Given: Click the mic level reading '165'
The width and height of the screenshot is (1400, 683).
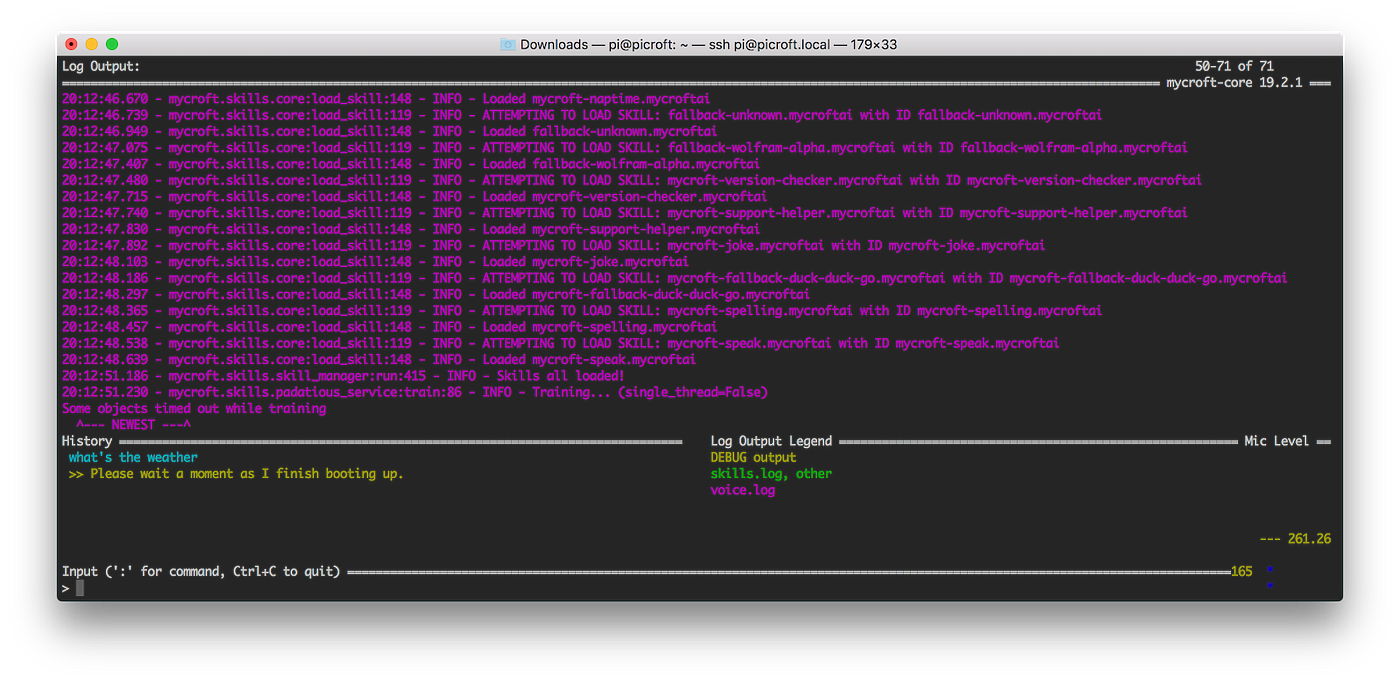Looking at the screenshot, I should click(1241, 571).
